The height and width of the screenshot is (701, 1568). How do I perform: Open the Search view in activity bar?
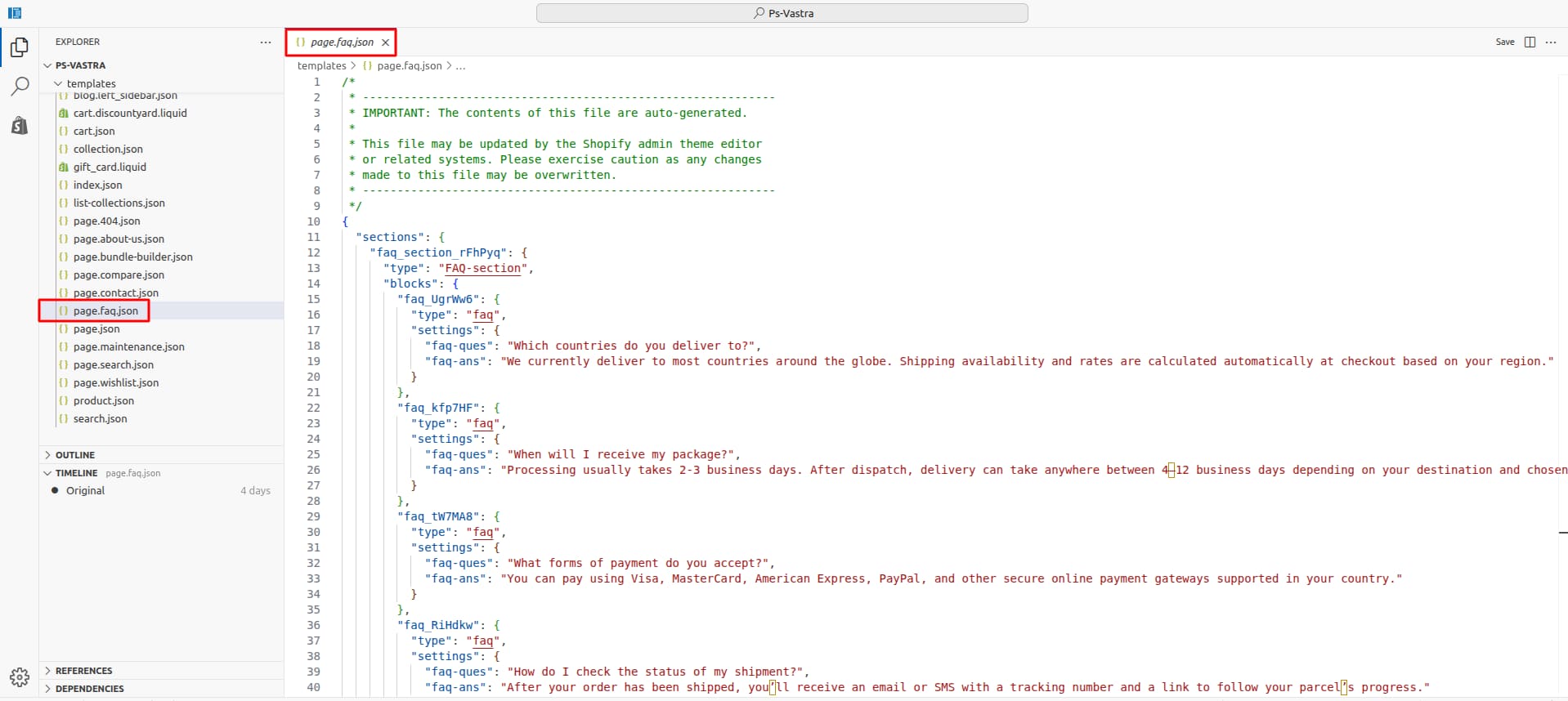pos(20,86)
